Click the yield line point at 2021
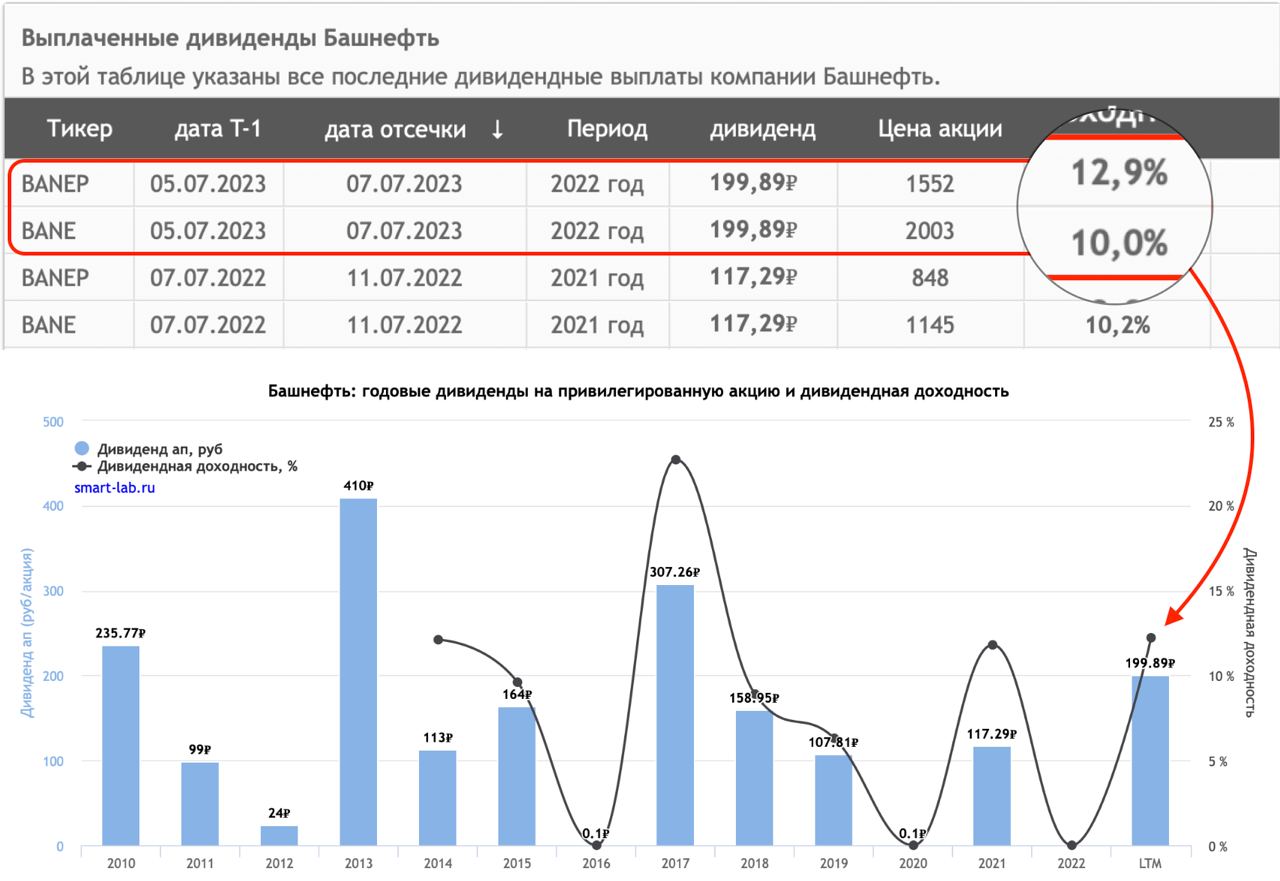 click(992, 645)
